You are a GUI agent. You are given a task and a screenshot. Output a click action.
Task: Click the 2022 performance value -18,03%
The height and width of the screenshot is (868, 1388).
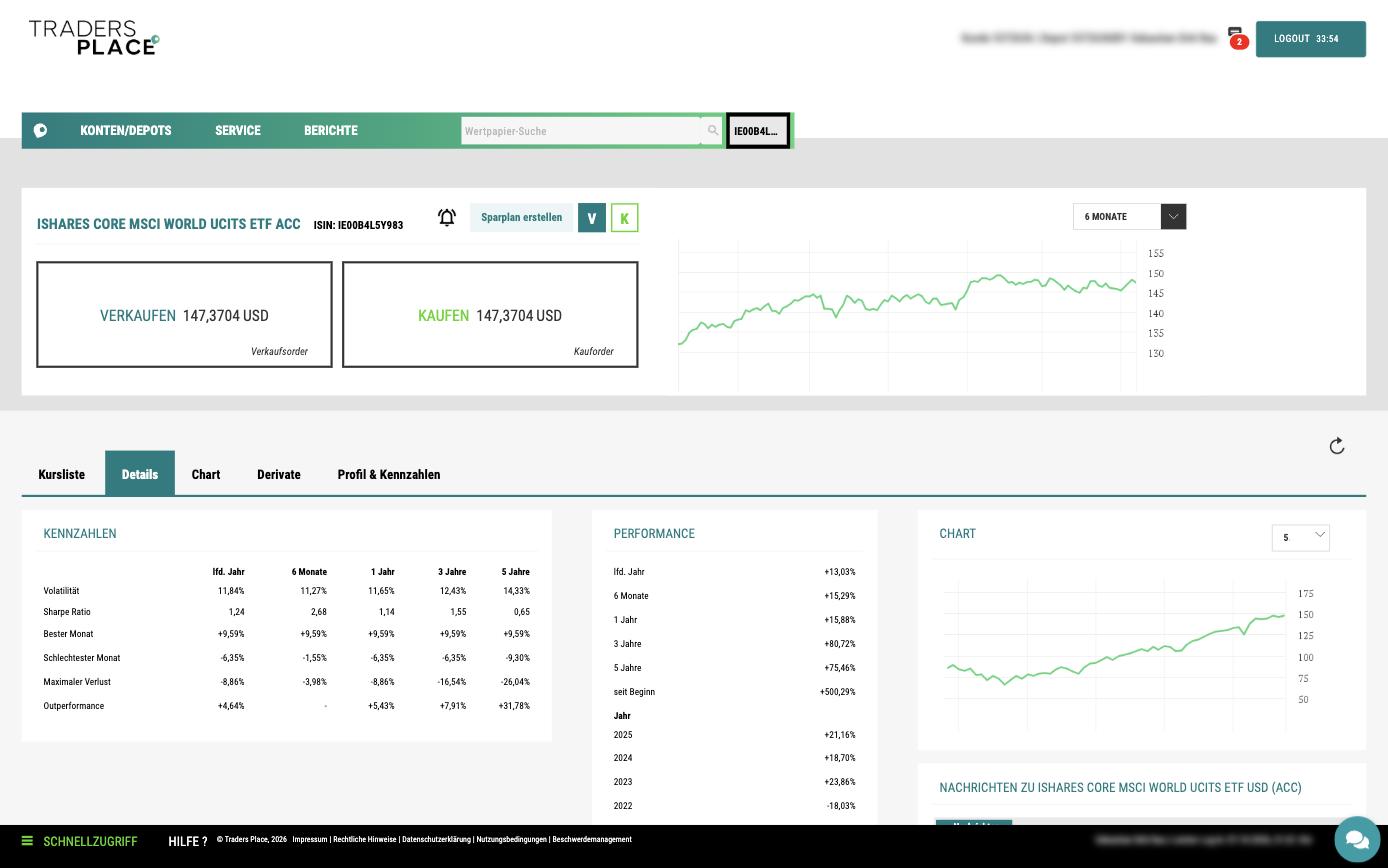point(841,806)
